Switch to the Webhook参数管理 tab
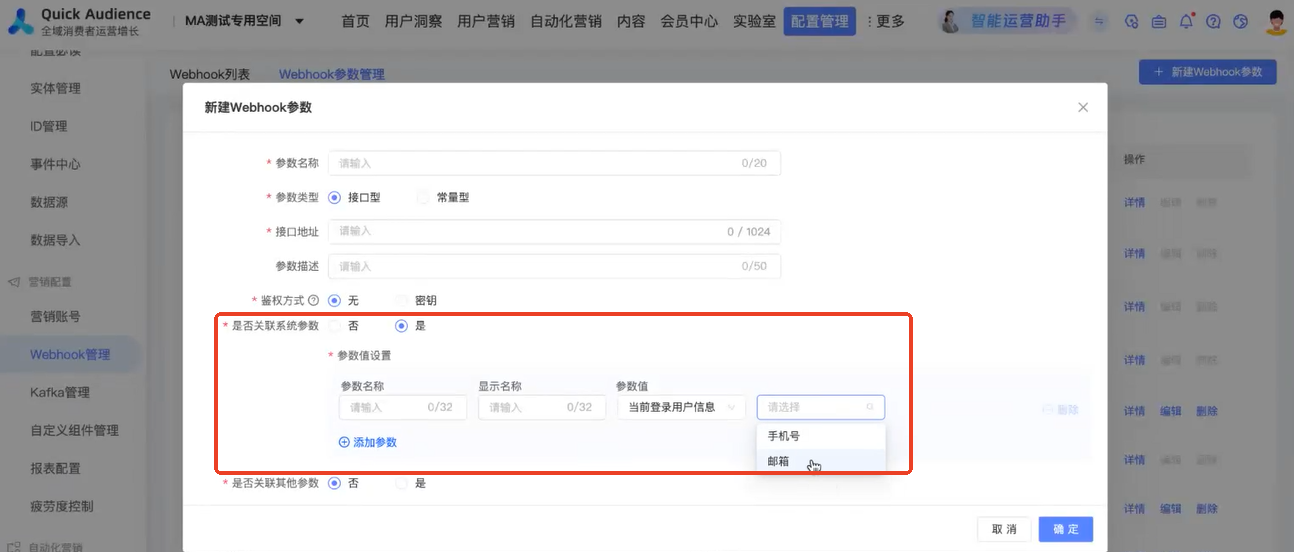This screenshot has height=552, width=1294. (x=332, y=74)
